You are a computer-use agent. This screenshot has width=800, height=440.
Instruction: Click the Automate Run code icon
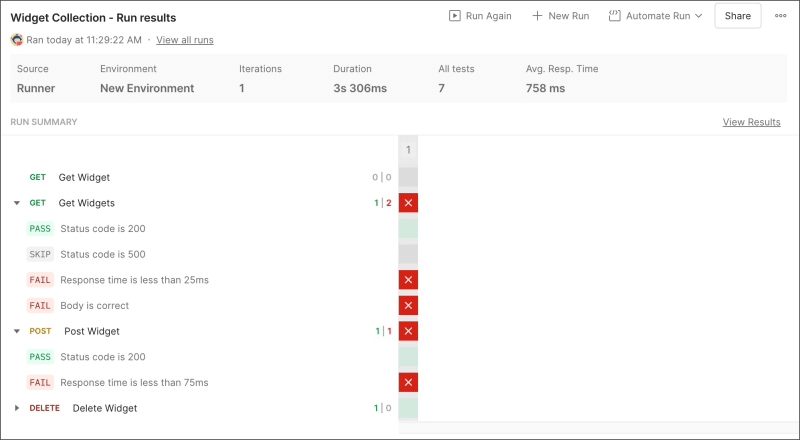click(x=614, y=16)
